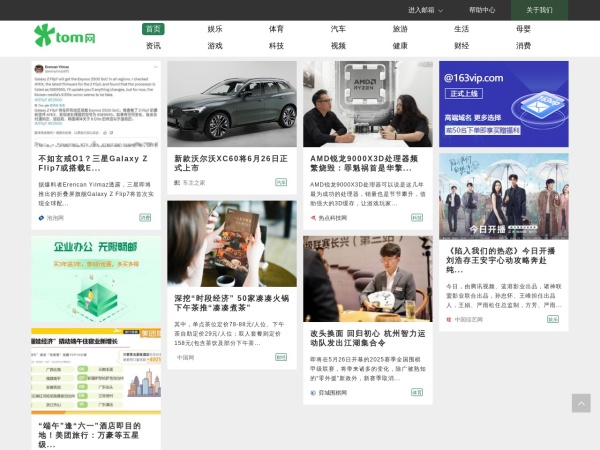Click the 消费 tag on Galaxy card
The width and height of the screenshot is (600, 450).
[x=145, y=218]
